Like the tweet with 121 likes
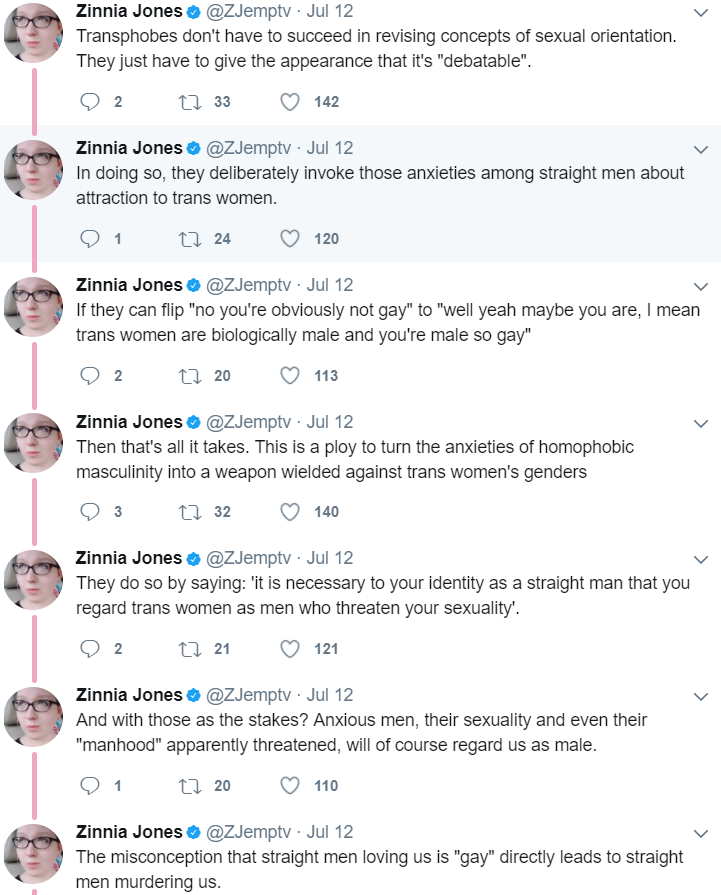This screenshot has height=895, width=721. (290, 649)
